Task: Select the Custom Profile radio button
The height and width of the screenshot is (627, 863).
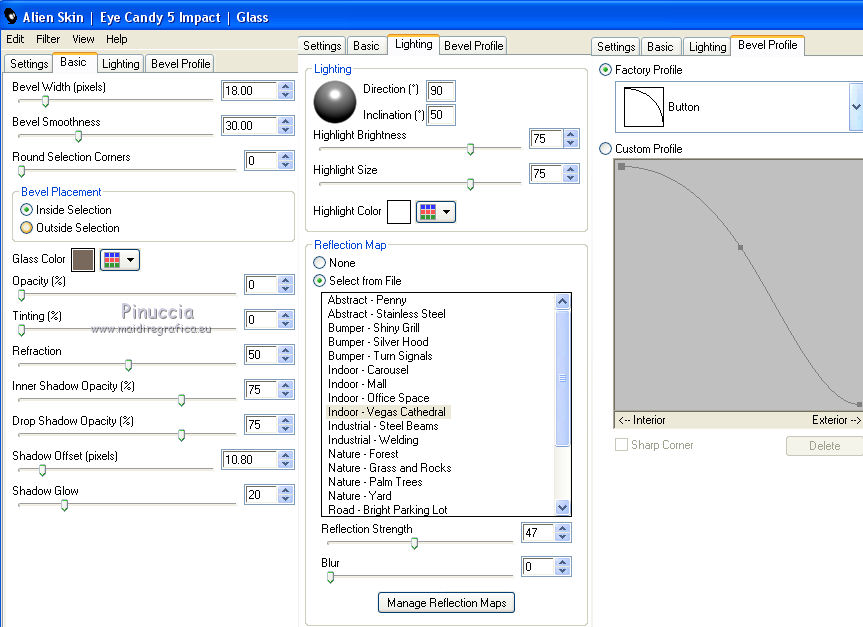Action: coord(605,149)
